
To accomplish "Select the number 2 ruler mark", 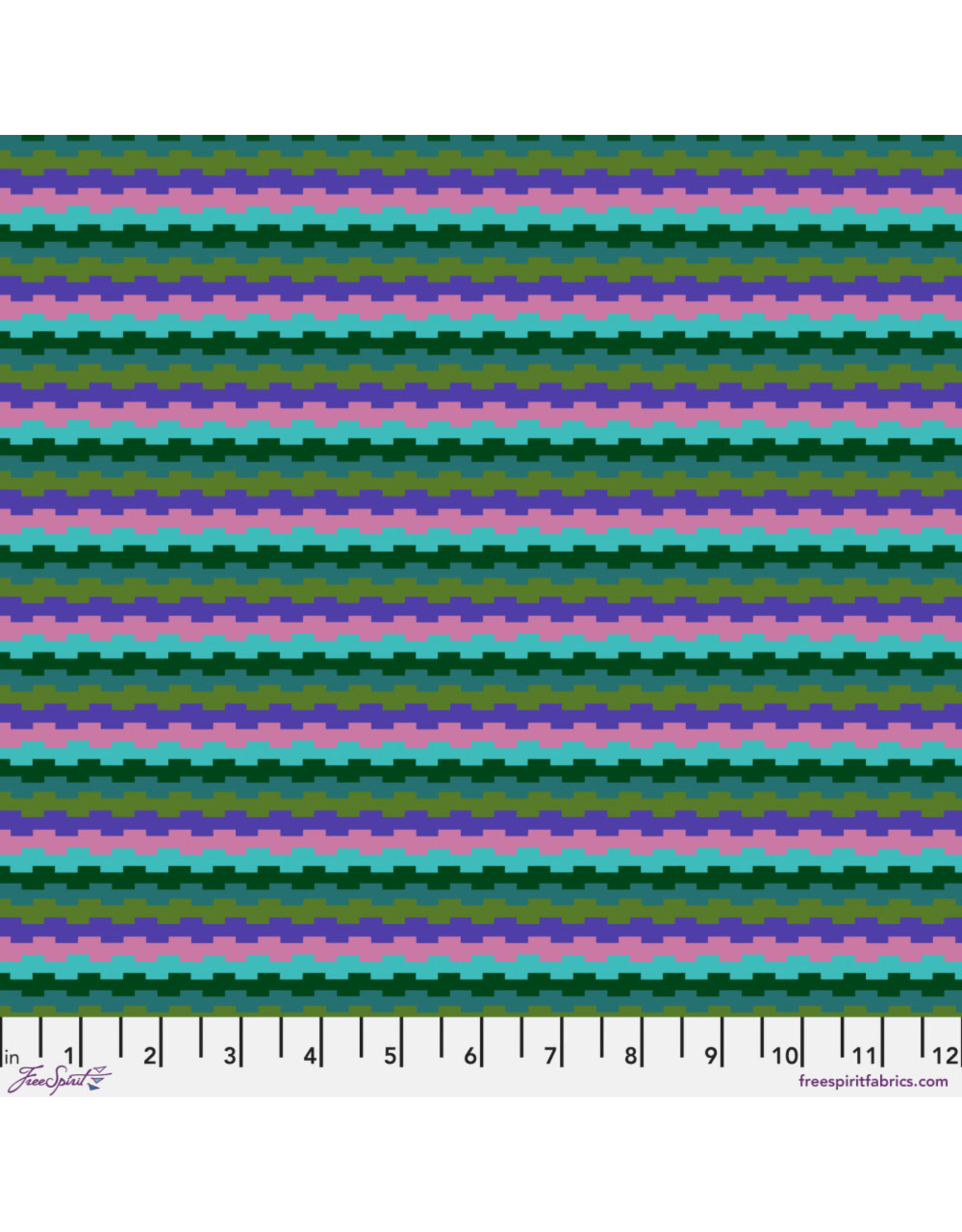I will tap(149, 1055).
